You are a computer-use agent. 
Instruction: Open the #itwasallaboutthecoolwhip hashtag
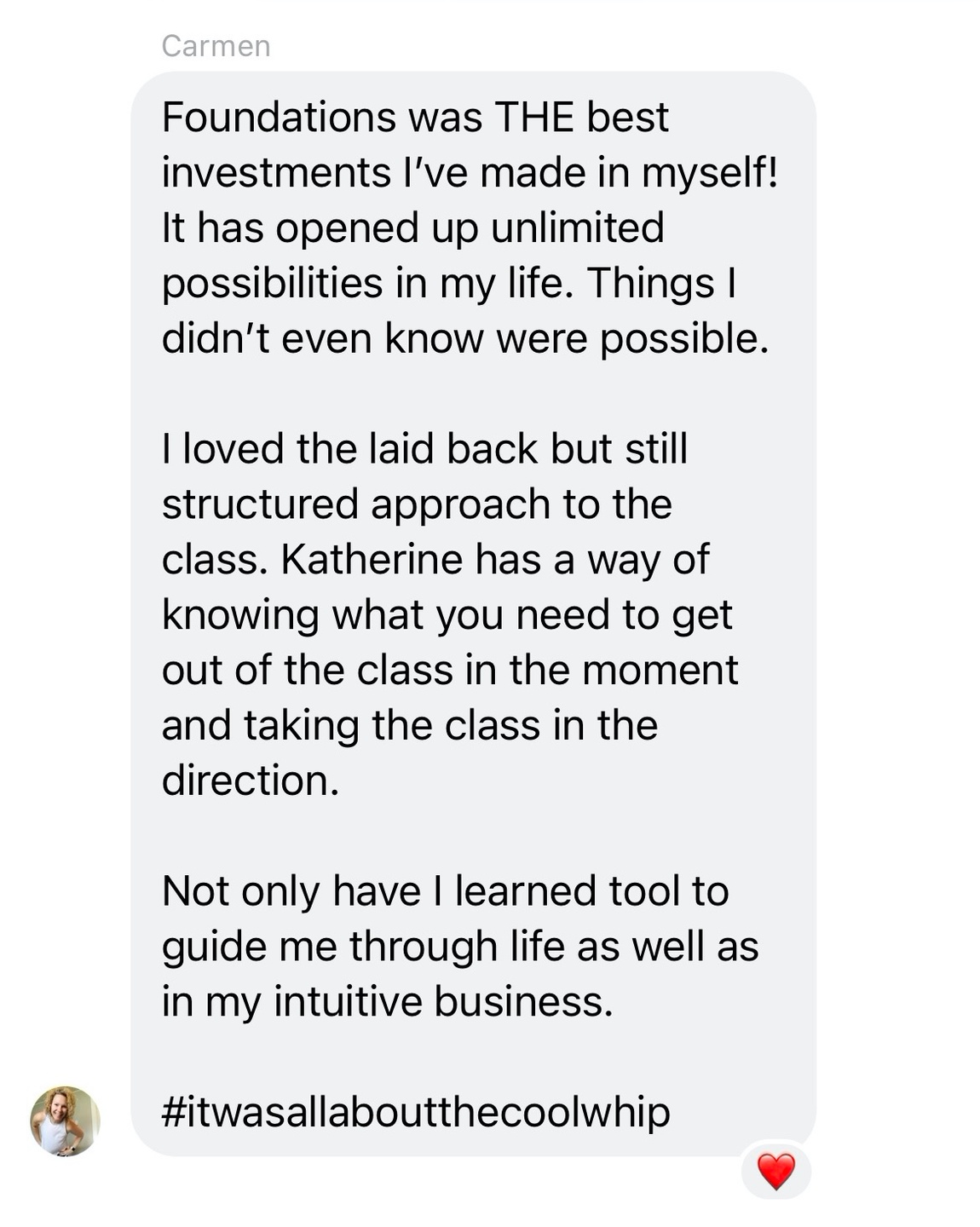click(x=416, y=1112)
